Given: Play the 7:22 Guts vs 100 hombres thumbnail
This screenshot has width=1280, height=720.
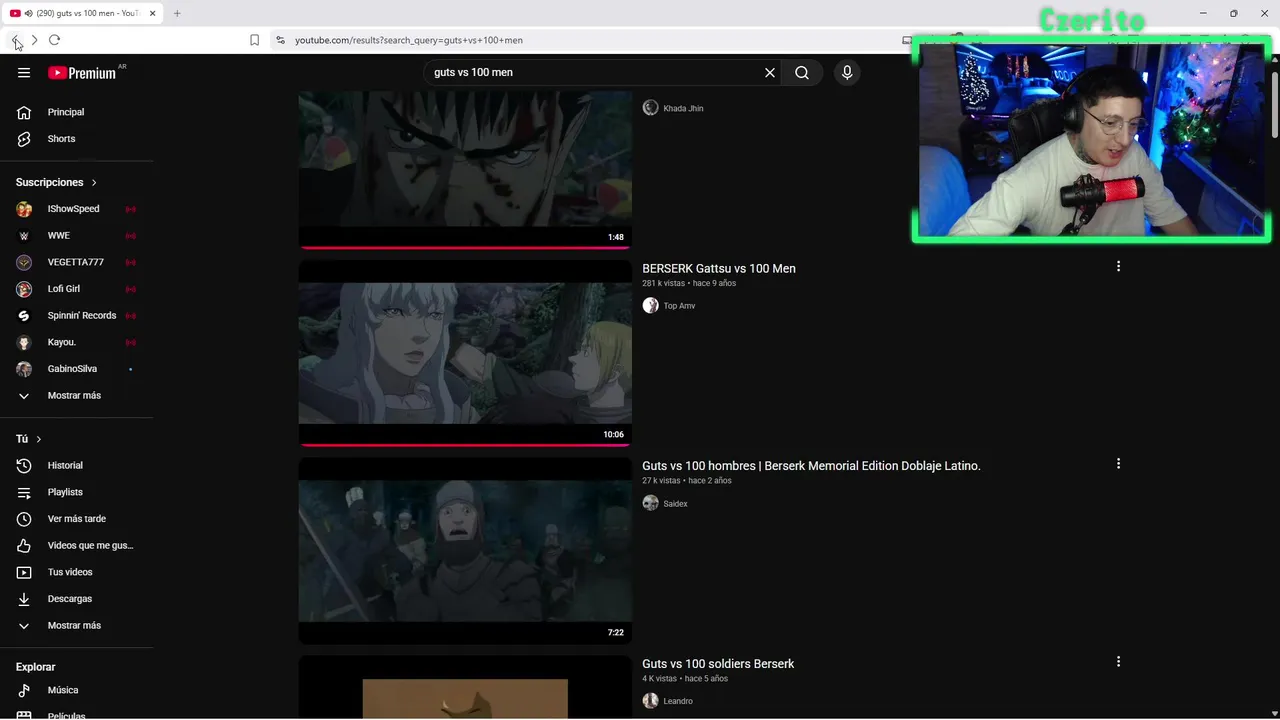Looking at the screenshot, I should pyautogui.click(x=465, y=551).
